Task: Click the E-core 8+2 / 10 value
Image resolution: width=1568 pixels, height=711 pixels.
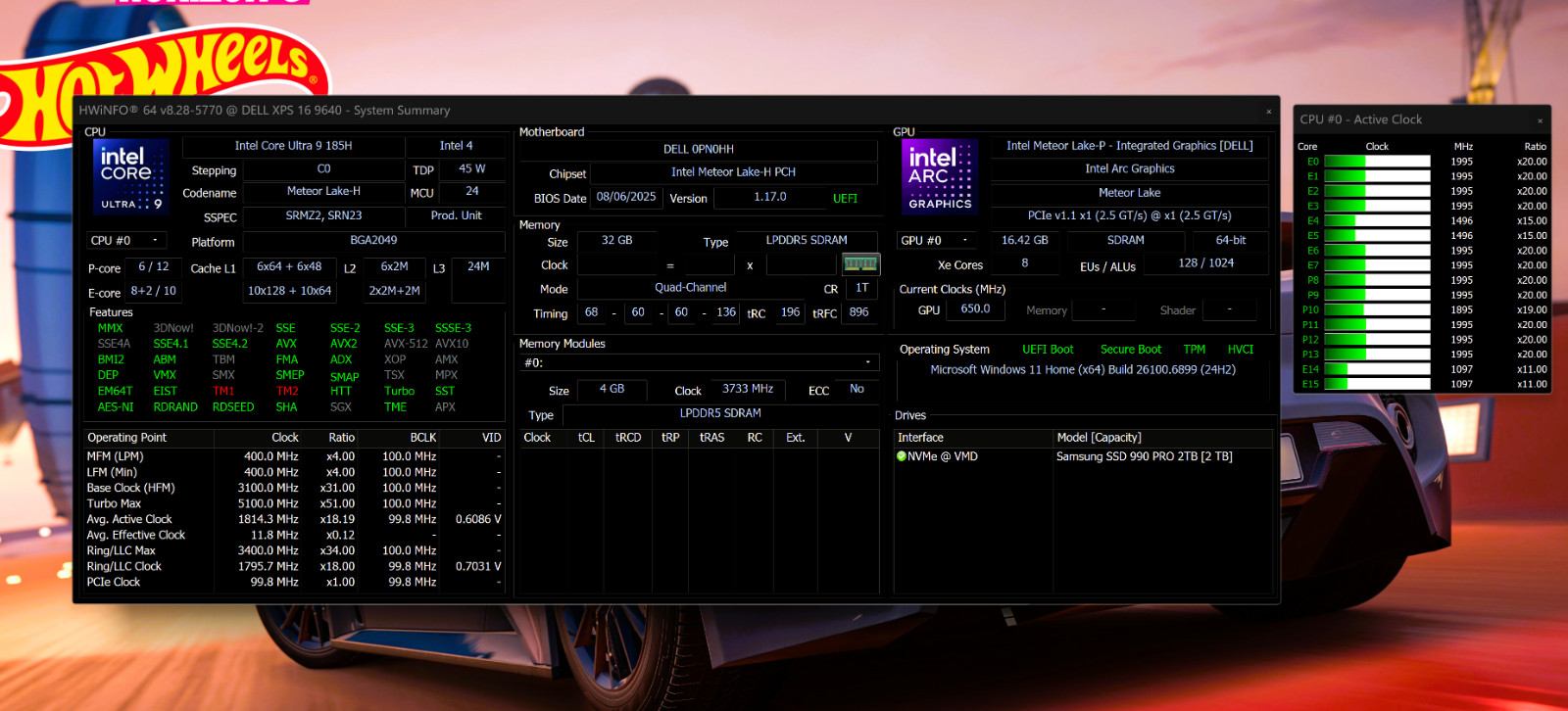Action: (153, 291)
